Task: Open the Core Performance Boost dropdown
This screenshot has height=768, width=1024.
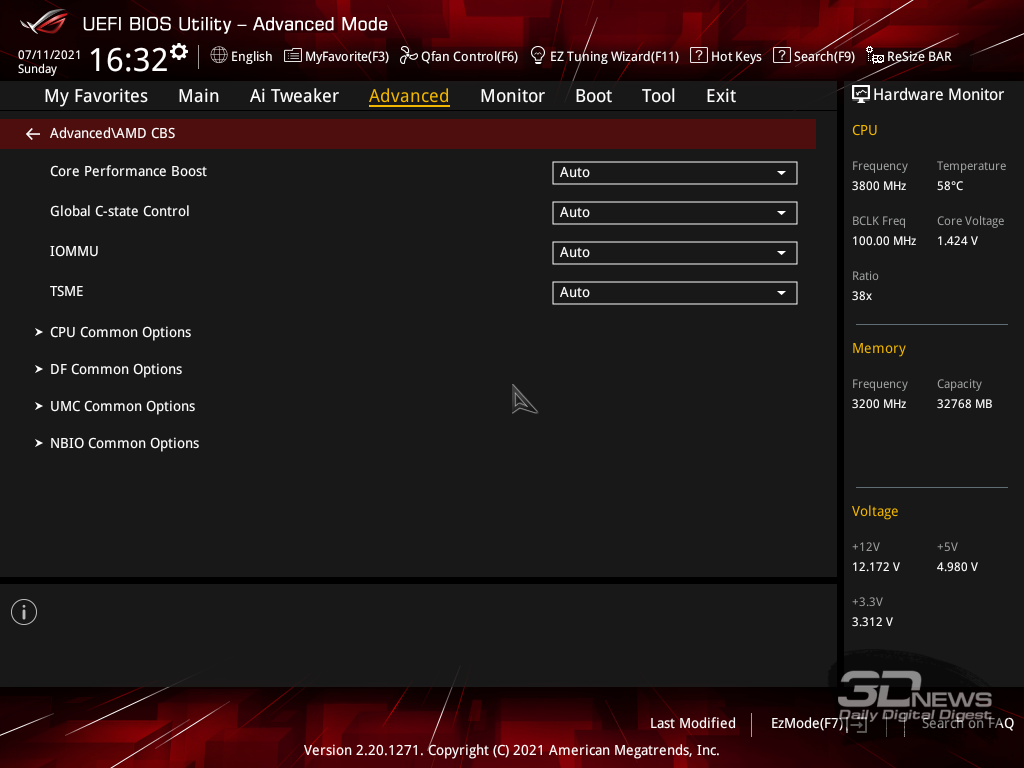Action: [x=675, y=172]
